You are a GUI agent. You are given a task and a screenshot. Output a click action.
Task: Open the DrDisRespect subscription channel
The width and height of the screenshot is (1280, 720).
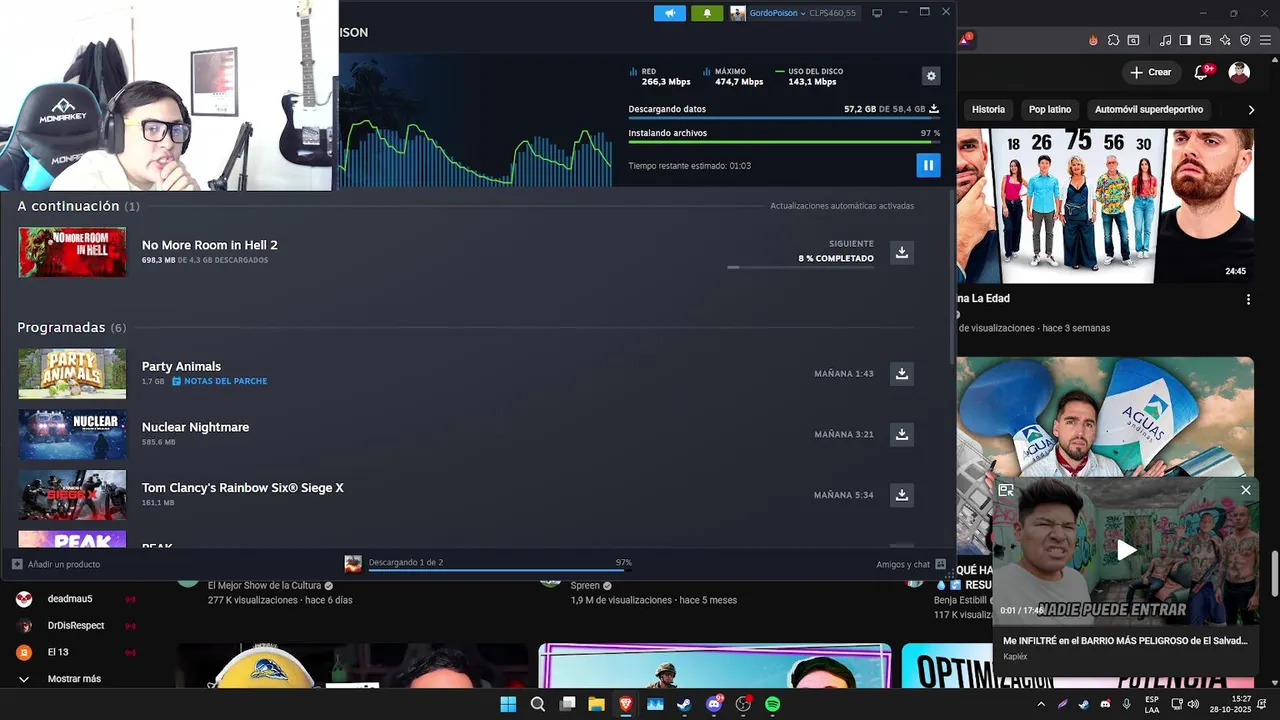click(76, 626)
